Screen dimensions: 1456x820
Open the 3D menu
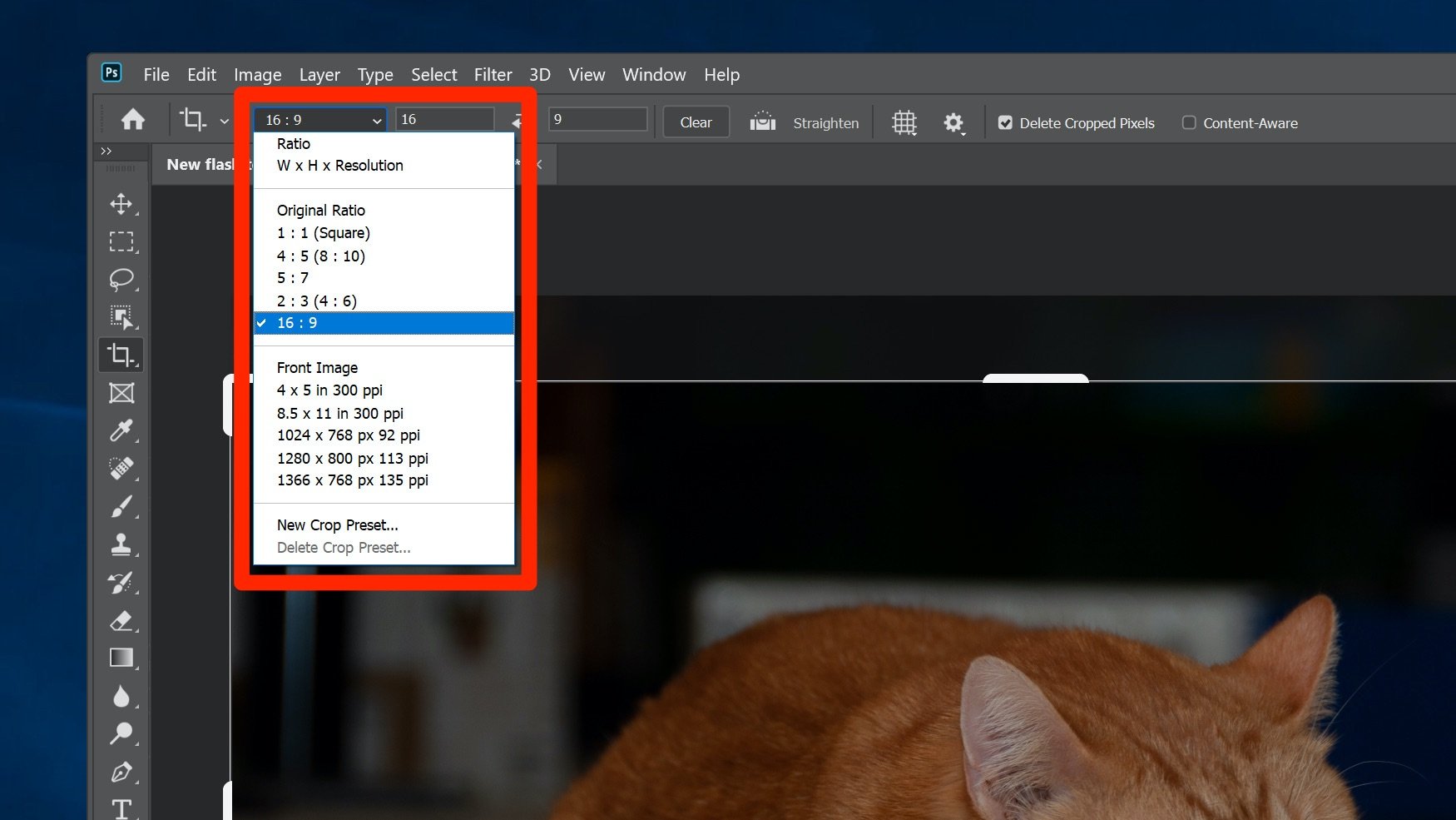coord(540,75)
